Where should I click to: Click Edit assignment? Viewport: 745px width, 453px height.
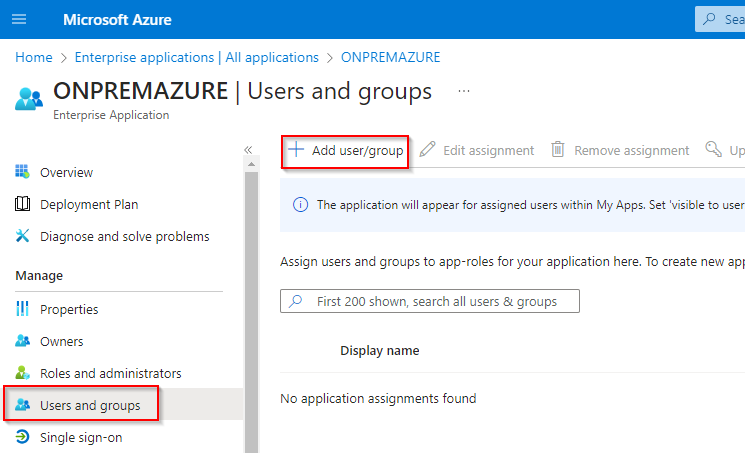click(488, 150)
